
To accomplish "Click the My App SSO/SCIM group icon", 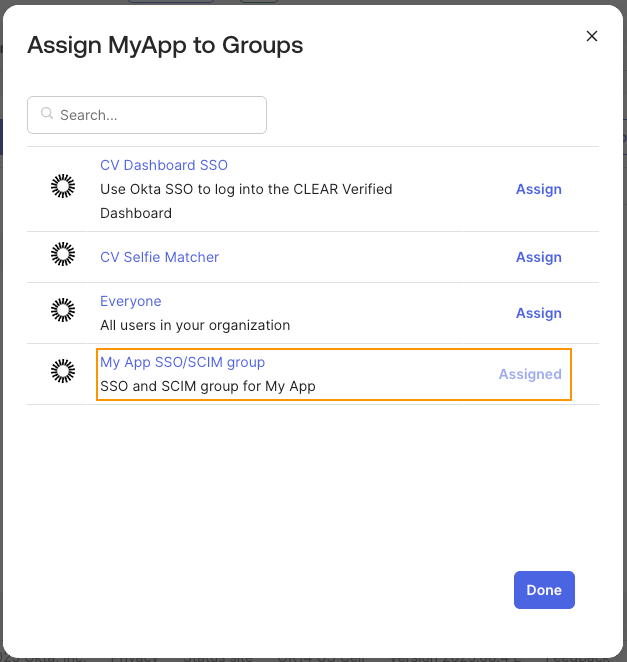I will [x=63, y=371].
